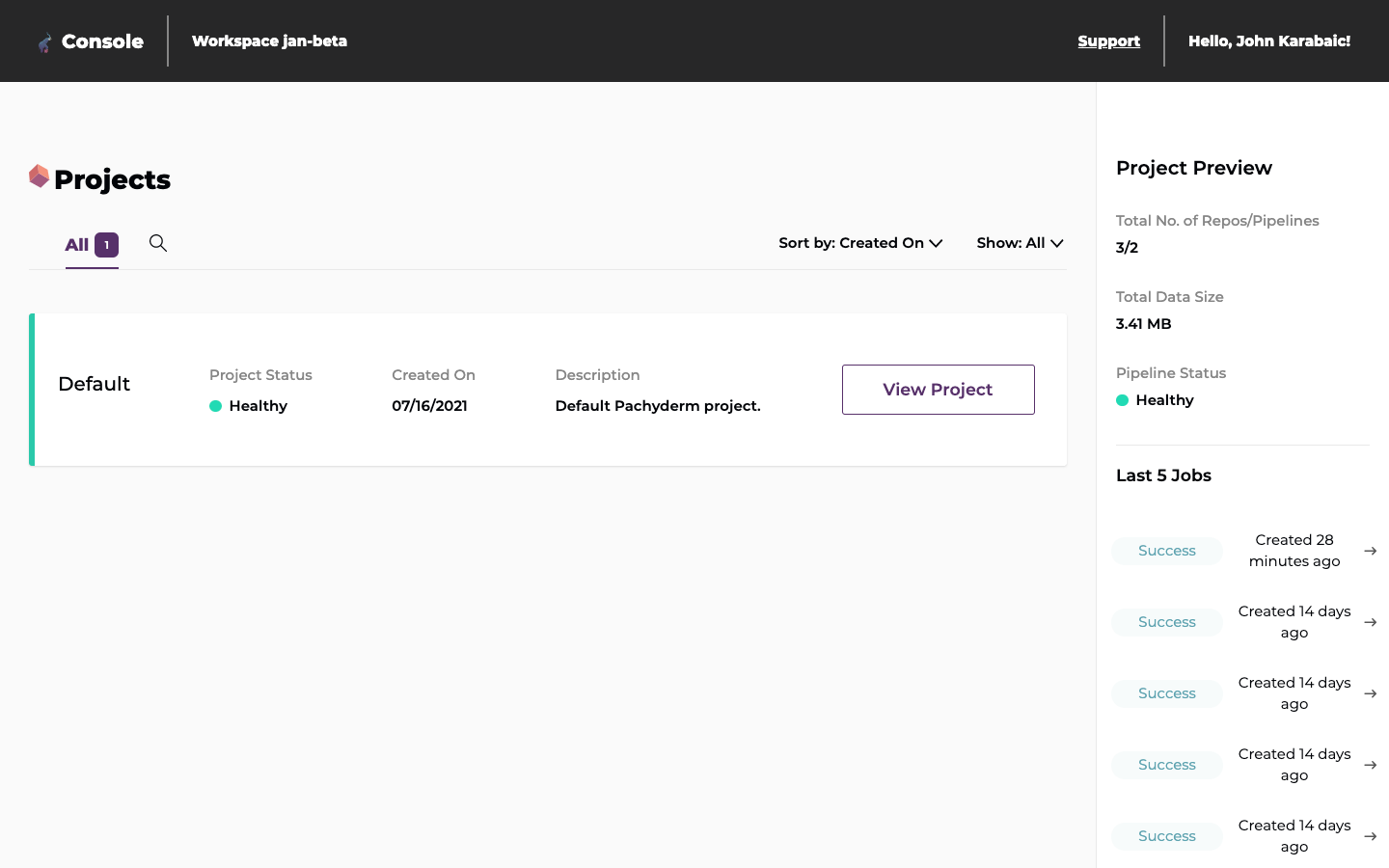The width and height of the screenshot is (1389, 868).
Task: Click the arrow for the third job
Action: click(x=1370, y=693)
